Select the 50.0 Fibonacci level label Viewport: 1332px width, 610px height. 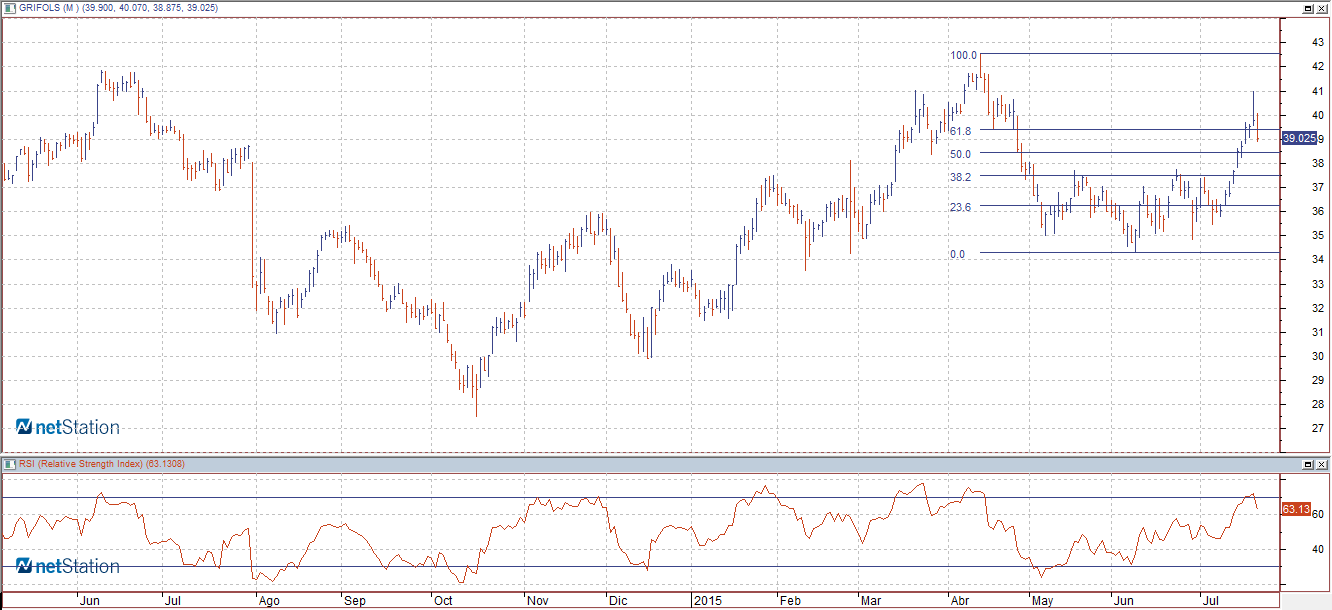coord(960,154)
